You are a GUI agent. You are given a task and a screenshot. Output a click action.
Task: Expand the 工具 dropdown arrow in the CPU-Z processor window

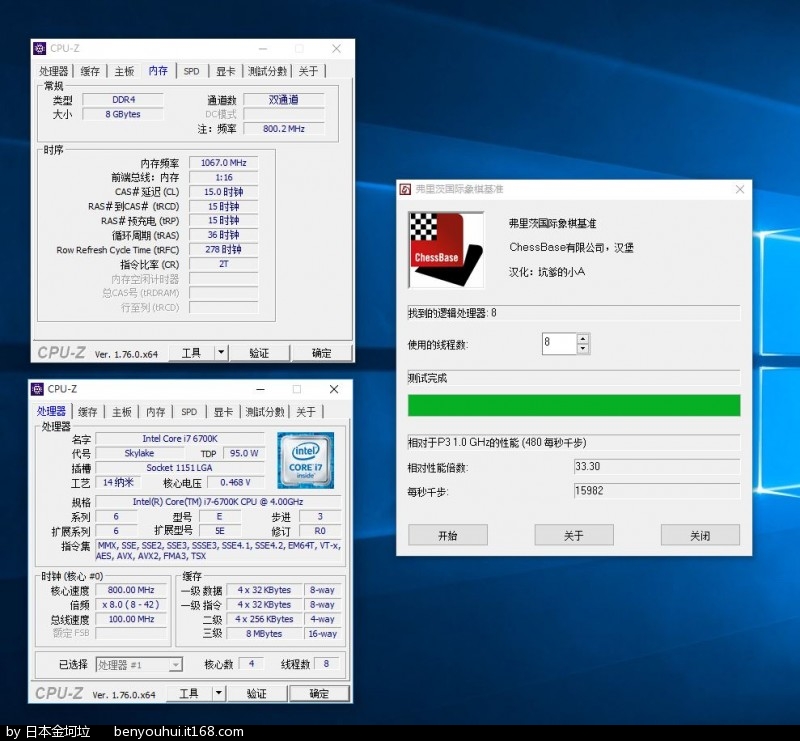(218, 693)
